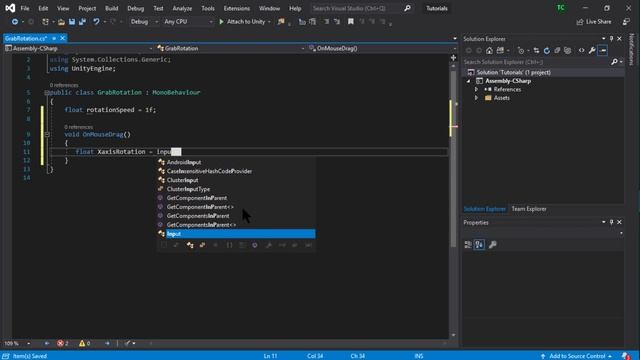Click the search magnifier in the Visual Studio search box

[407, 8]
